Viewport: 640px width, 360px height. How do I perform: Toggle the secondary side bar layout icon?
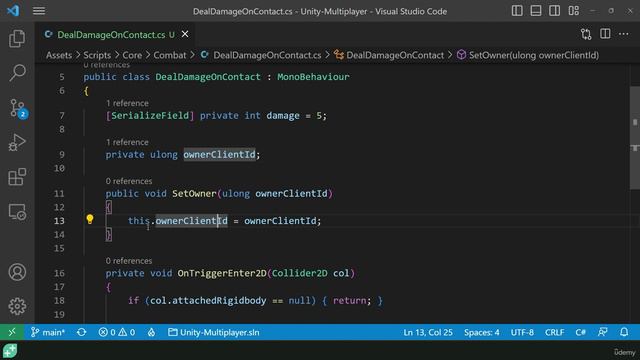pyautogui.click(x=554, y=11)
